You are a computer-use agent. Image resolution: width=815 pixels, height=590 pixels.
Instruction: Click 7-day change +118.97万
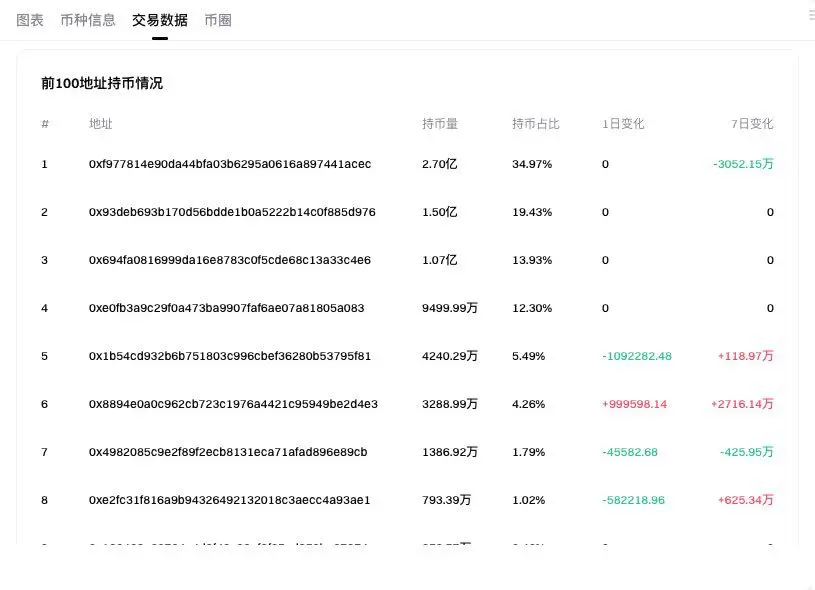746,356
